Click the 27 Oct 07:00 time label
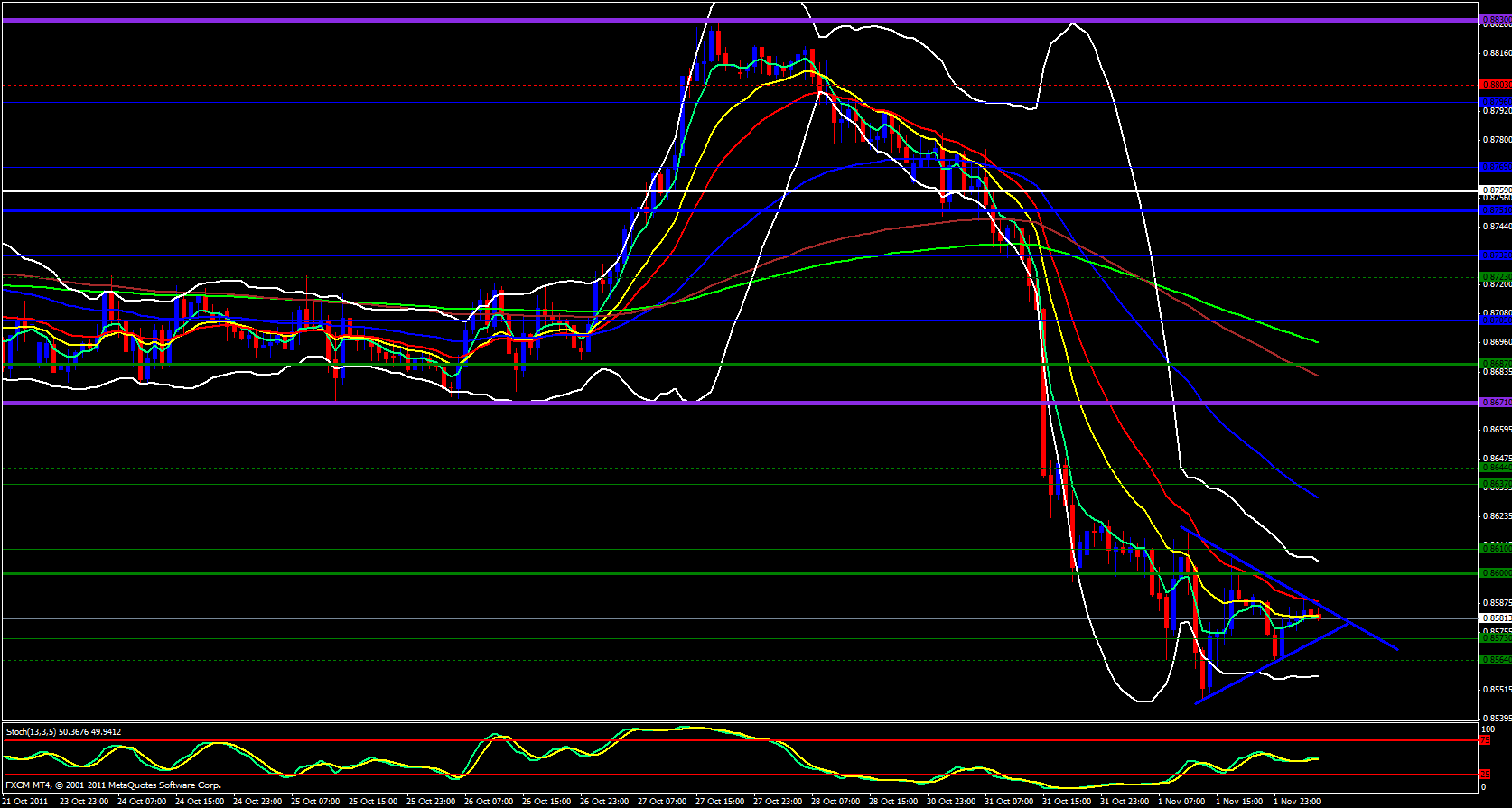1512x808 pixels. click(x=662, y=802)
